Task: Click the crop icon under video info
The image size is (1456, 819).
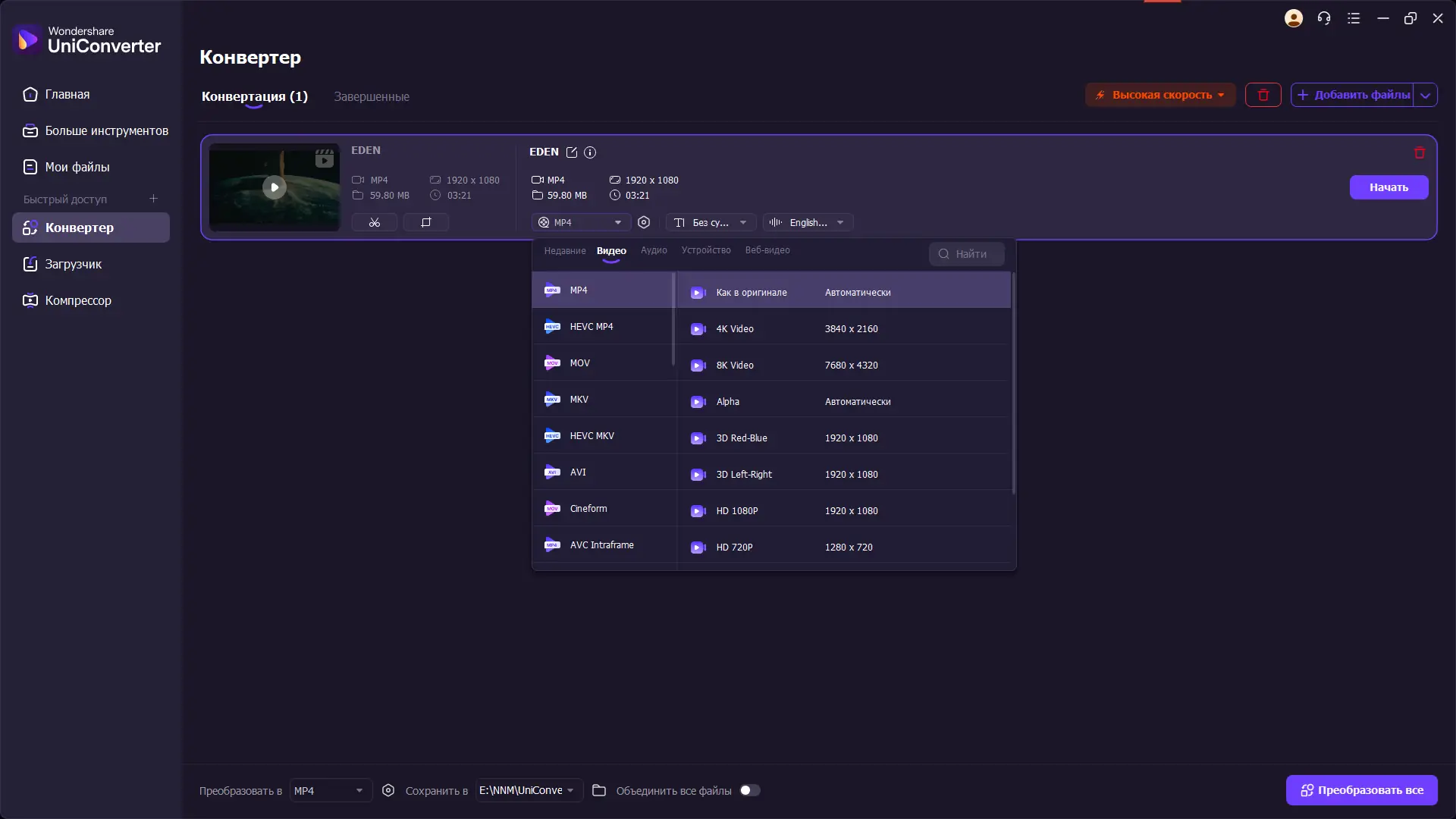Action: [x=425, y=222]
